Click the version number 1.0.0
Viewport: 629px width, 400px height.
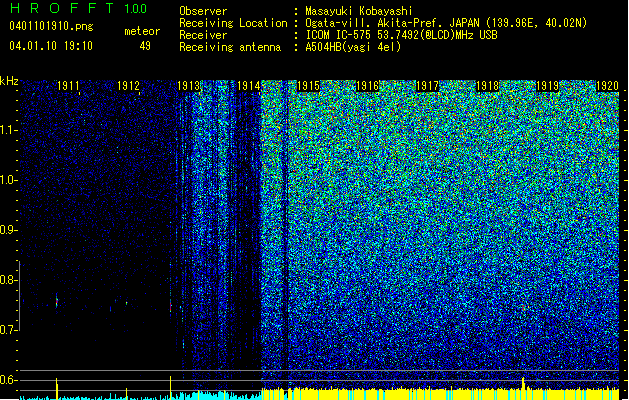point(136,8)
